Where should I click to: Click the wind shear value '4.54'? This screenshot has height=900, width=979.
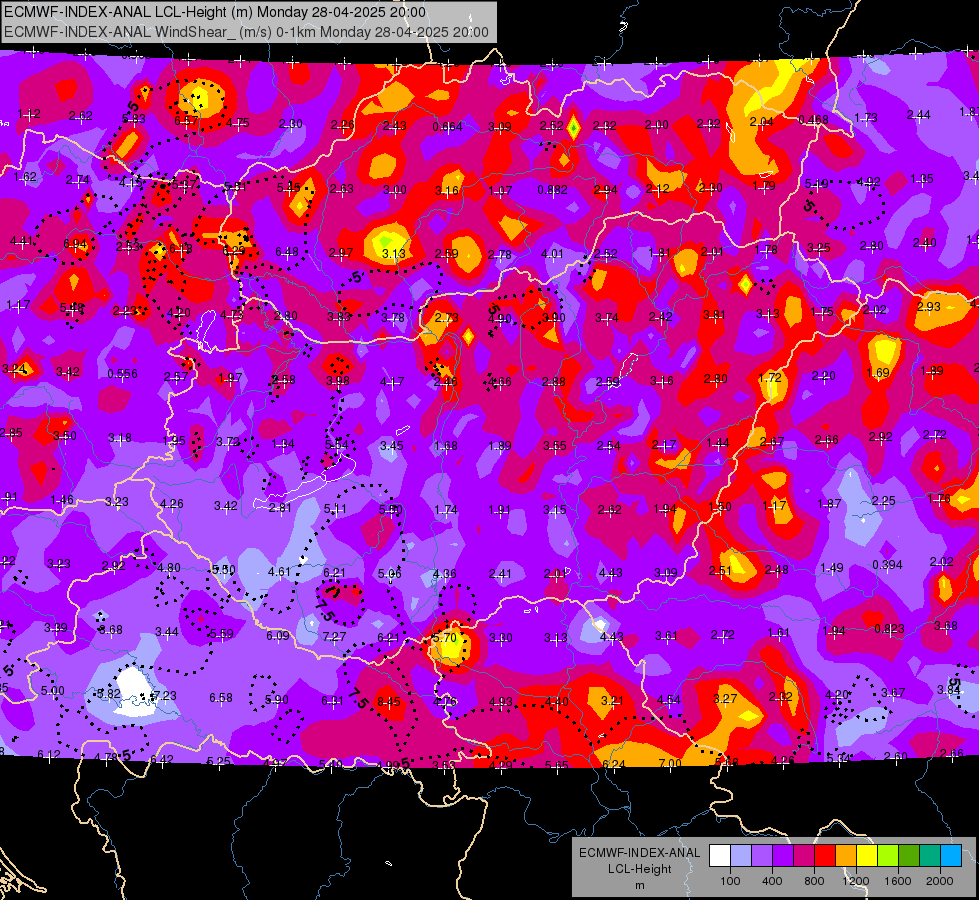click(669, 700)
